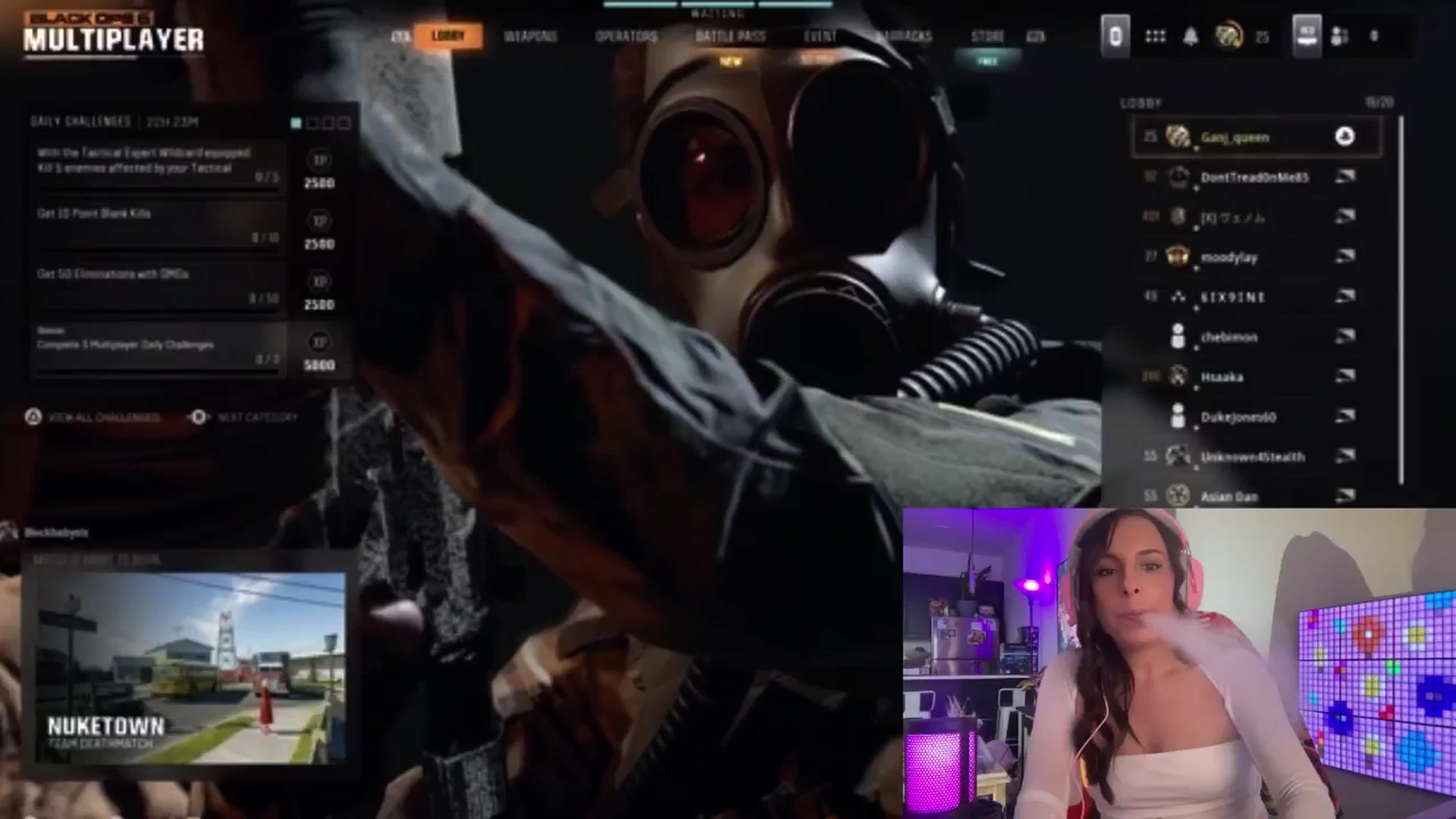Go to the Battle Pass tab
Screen dimensions: 1456x819
pyautogui.click(x=730, y=36)
